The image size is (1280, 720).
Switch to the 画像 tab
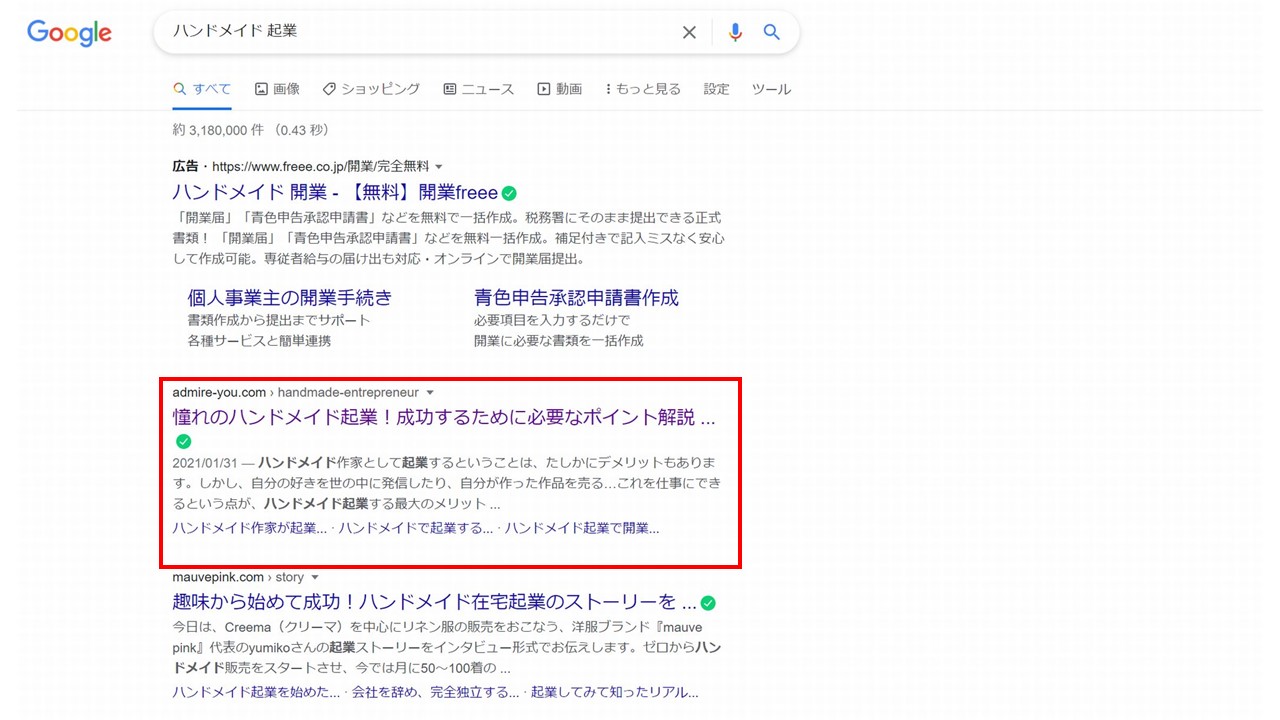[x=277, y=89]
